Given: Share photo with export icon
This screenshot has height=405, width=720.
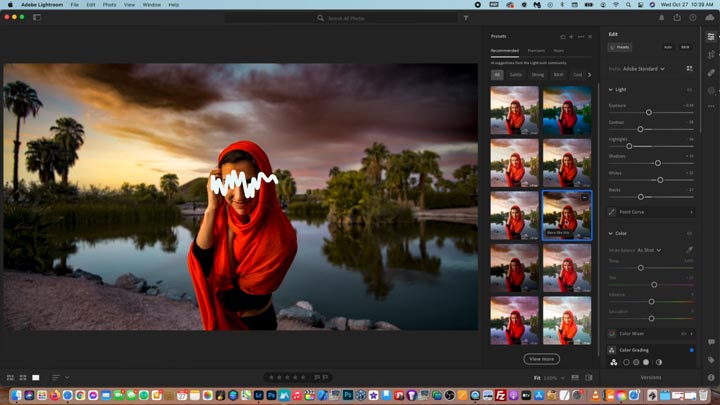Looking at the screenshot, I should pos(677,17).
